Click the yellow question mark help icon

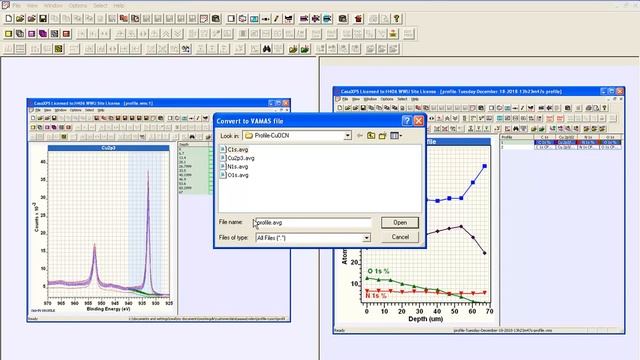(x=396, y=19)
